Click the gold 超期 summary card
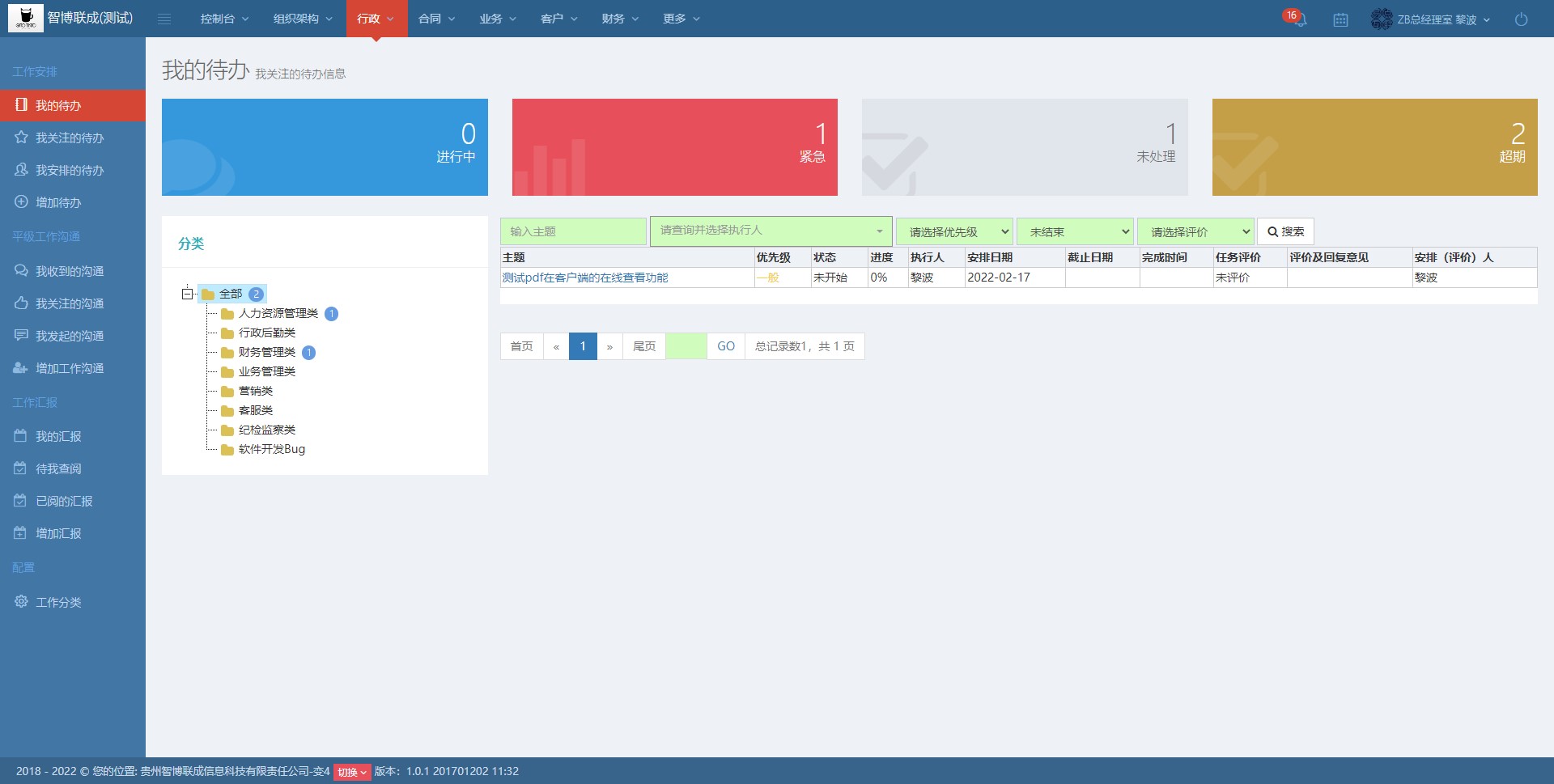The height and width of the screenshot is (784, 1554). tap(1375, 147)
